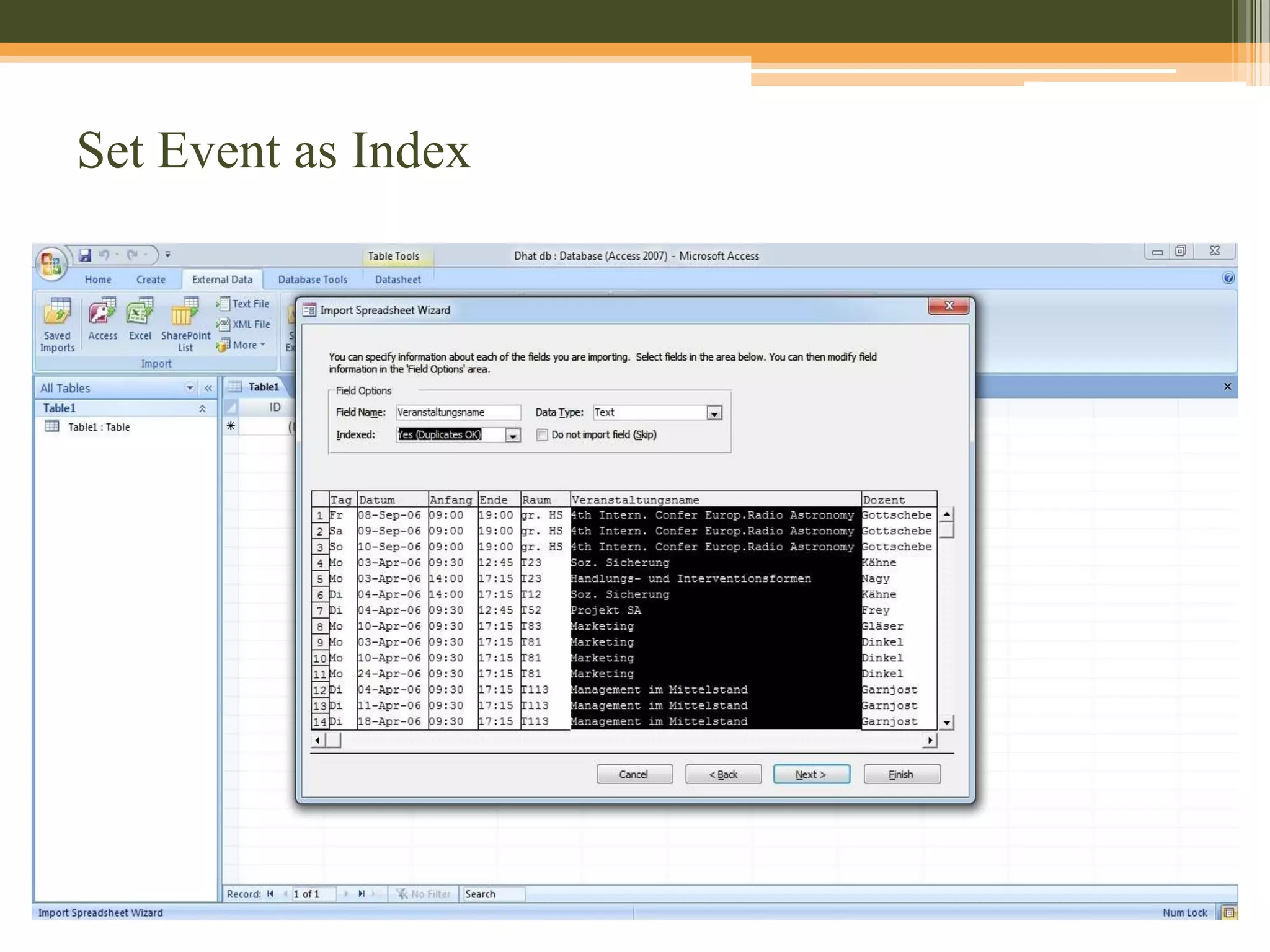This screenshot has width=1270, height=952.
Task: Open the Indexed dropdown arrow
Action: click(x=512, y=436)
